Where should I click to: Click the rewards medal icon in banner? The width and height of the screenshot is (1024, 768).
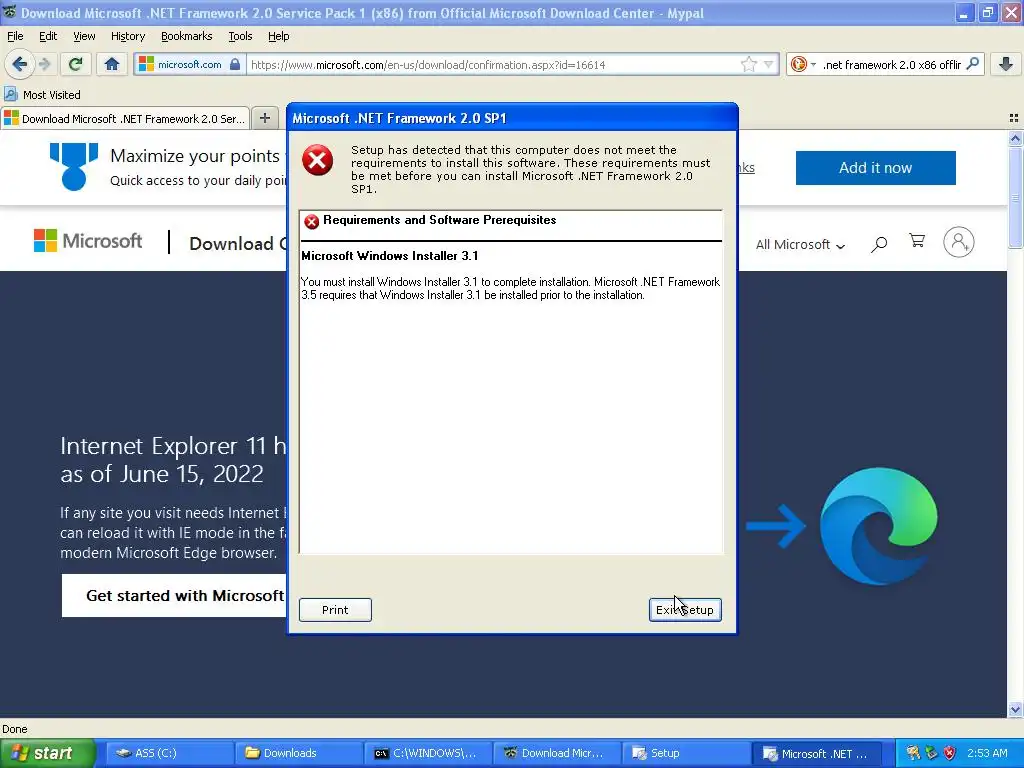click(74, 167)
